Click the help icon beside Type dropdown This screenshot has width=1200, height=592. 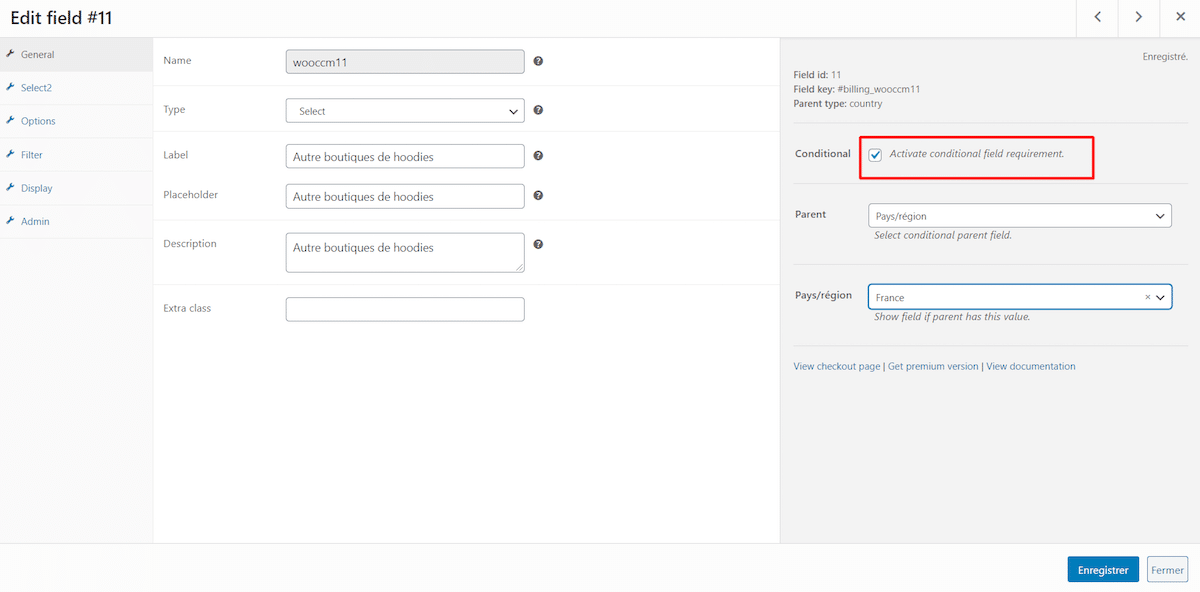pos(538,110)
